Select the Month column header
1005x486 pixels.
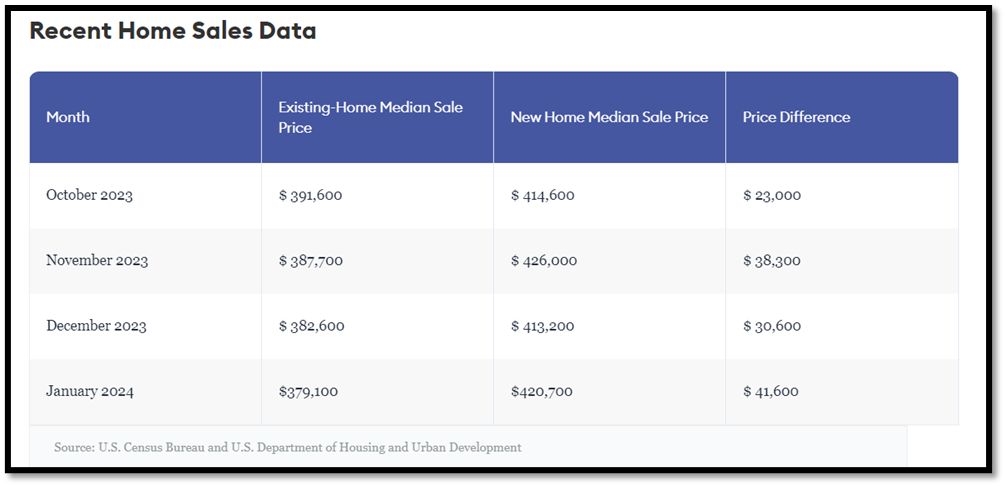[x=68, y=117]
